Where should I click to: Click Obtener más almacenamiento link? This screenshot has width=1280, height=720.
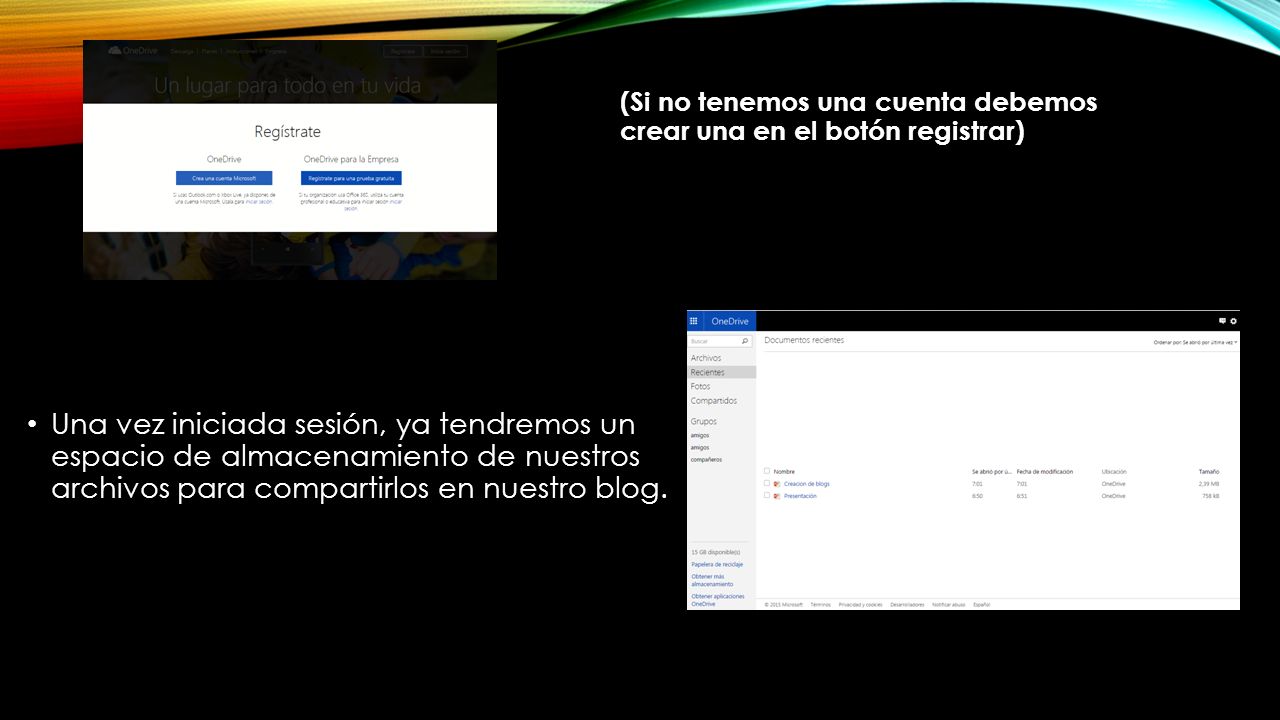(x=712, y=580)
